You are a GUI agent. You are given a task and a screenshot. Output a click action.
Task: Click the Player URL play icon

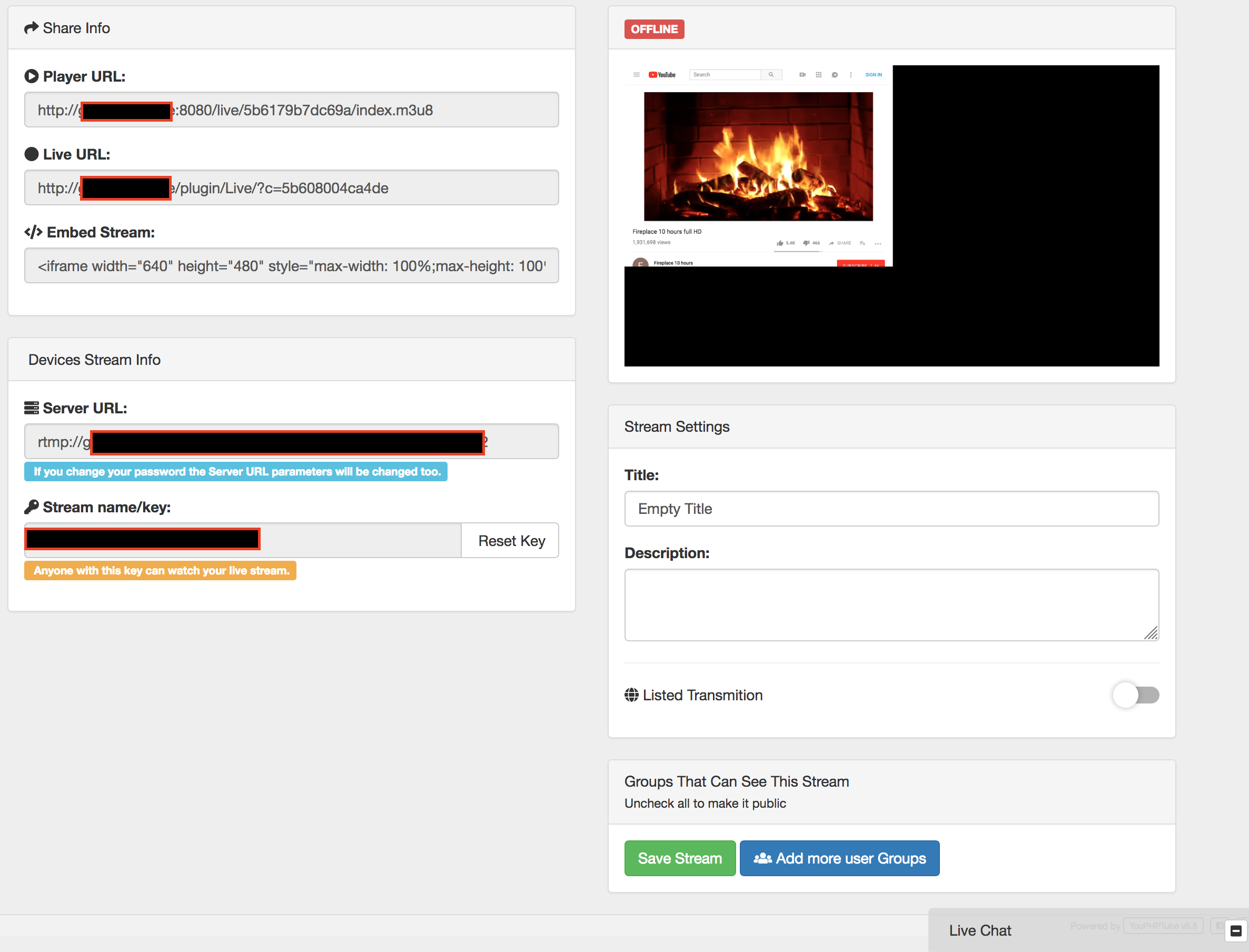pyautogui.click(x=32, y=76)
